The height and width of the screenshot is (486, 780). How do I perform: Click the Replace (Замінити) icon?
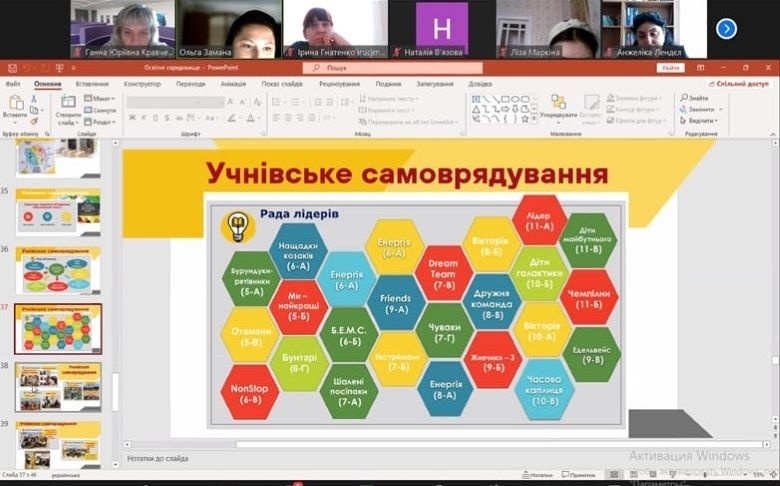(x=700, y=109)
